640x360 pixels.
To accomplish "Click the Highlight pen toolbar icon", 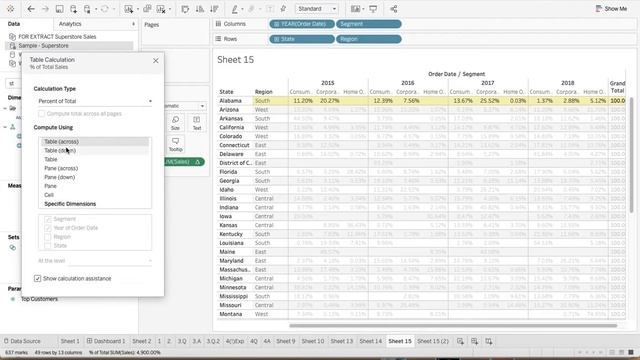I will [235, 9].
